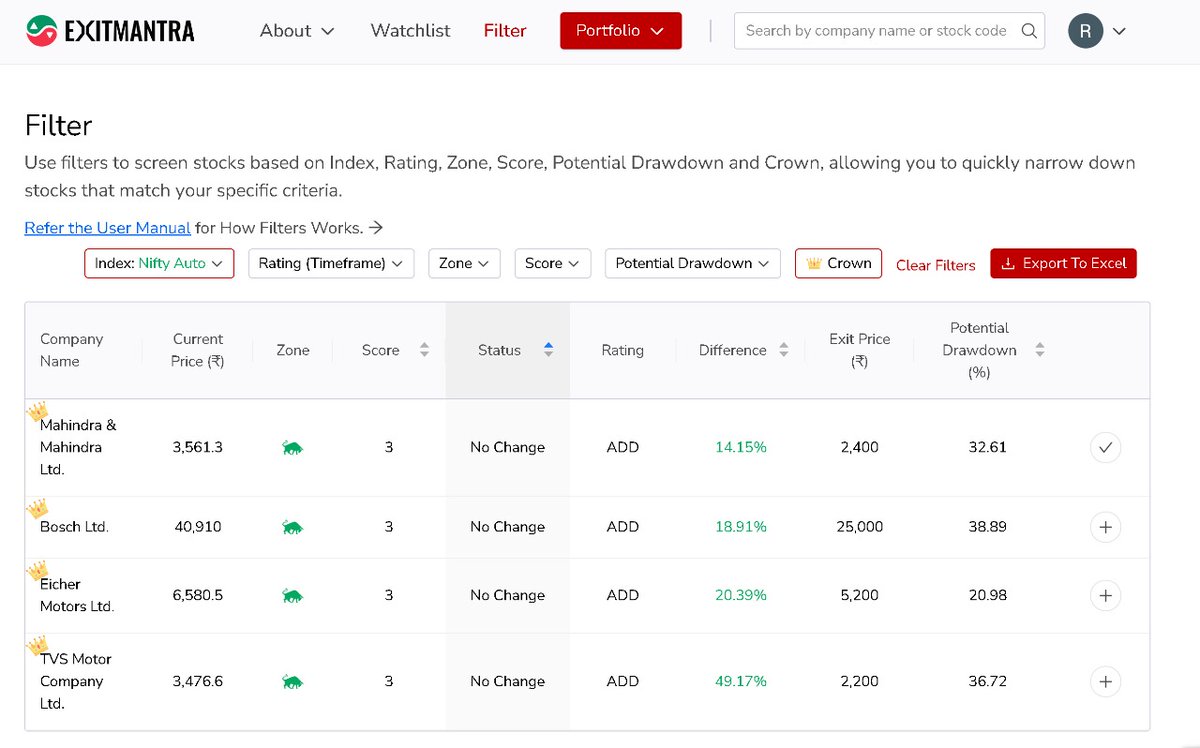Select Eicher Motors Ltd. company name
Viewport: 1200px width, 748px height.
click(x=77, y=595)
